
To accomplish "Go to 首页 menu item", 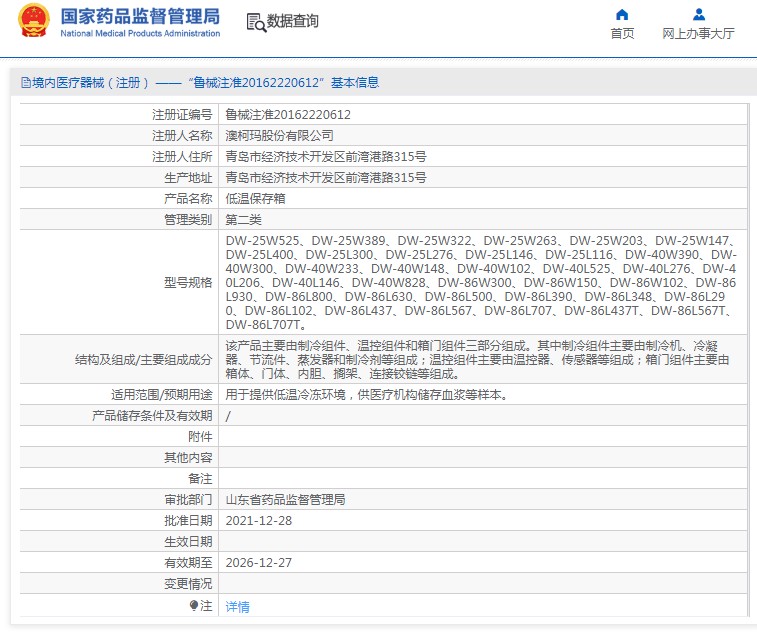I will coord(622,33).
